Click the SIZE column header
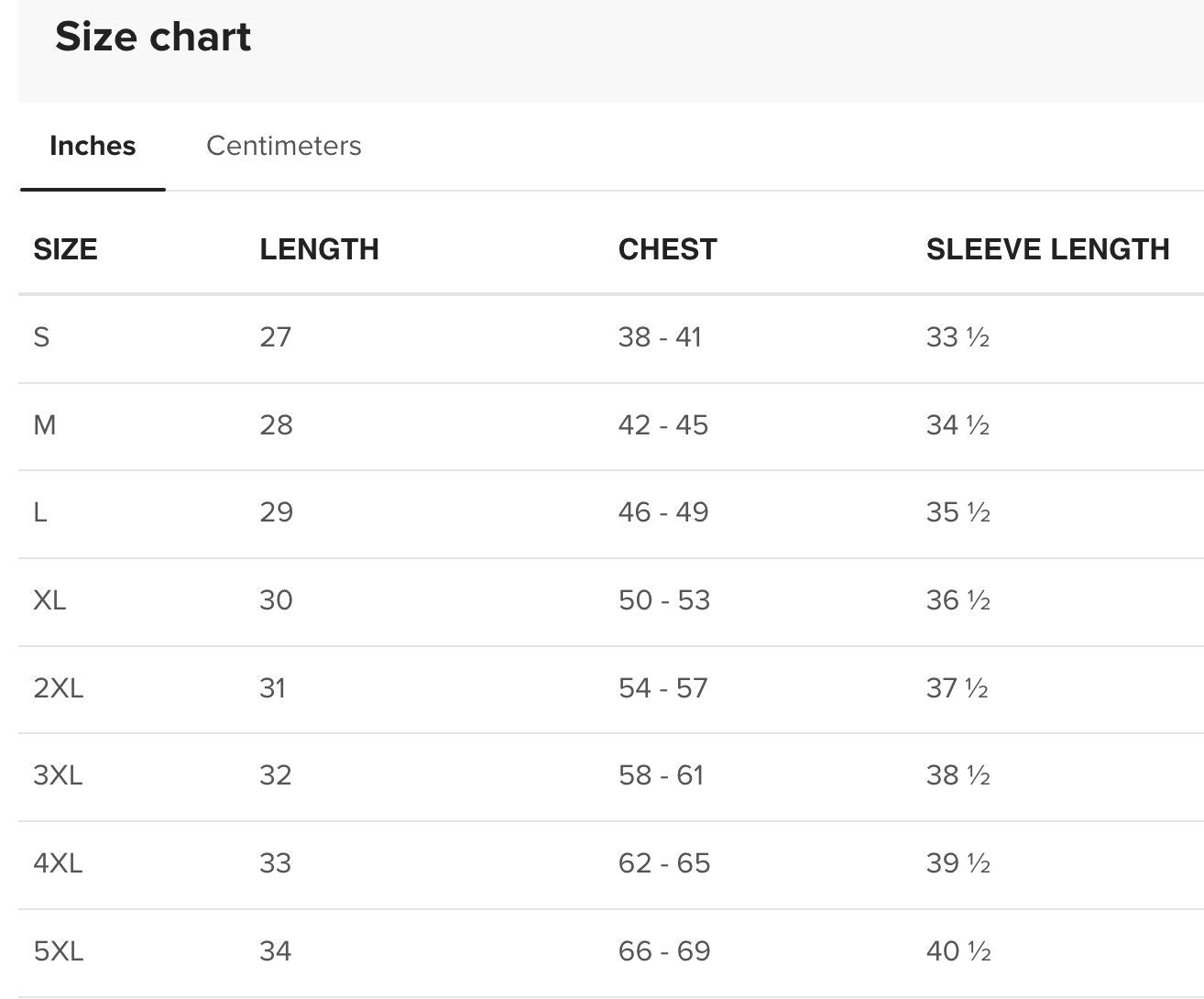This screenshot has width=1204, height=999. 65,249
